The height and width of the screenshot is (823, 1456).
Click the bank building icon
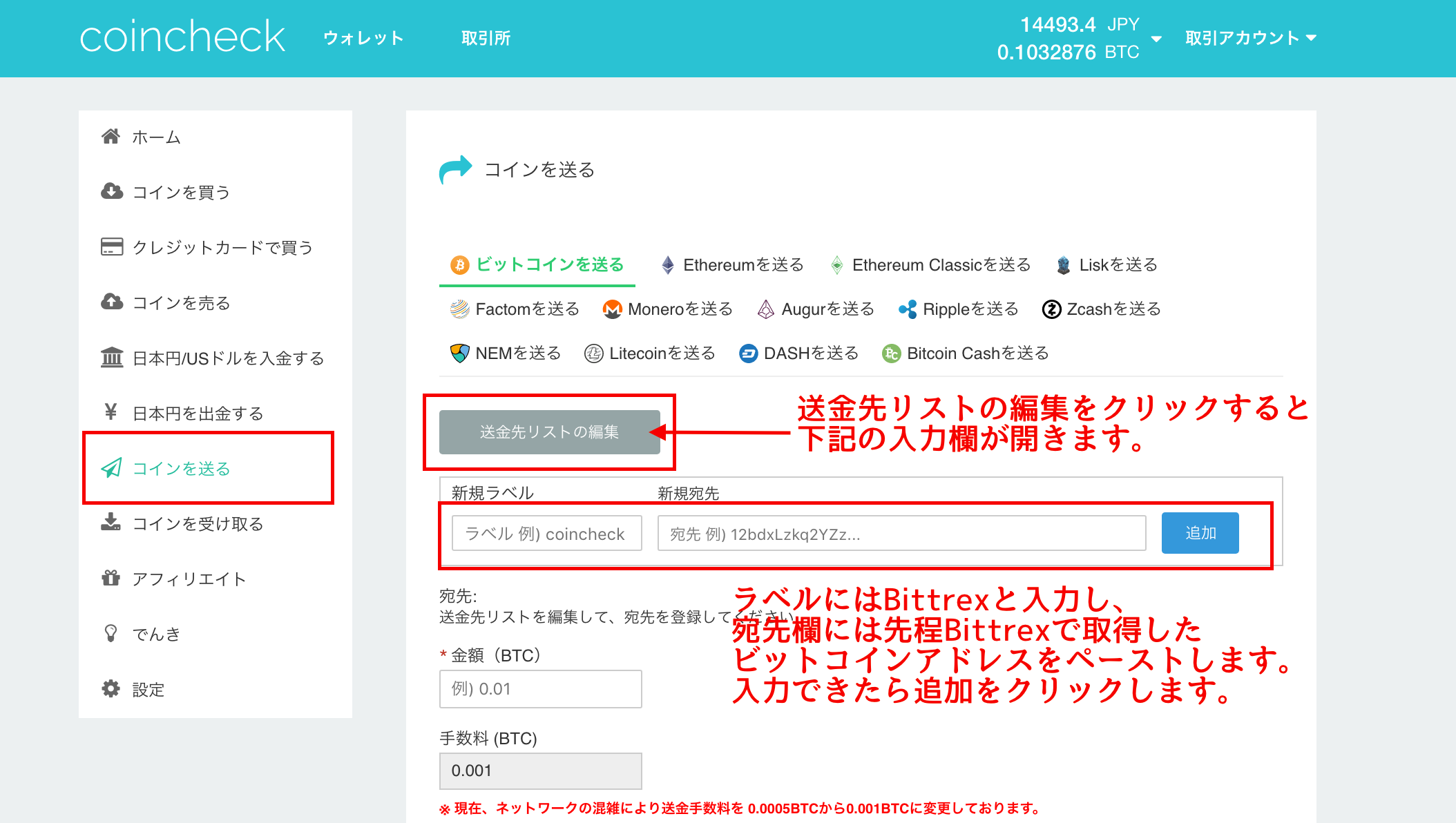(x=112, y=357)
